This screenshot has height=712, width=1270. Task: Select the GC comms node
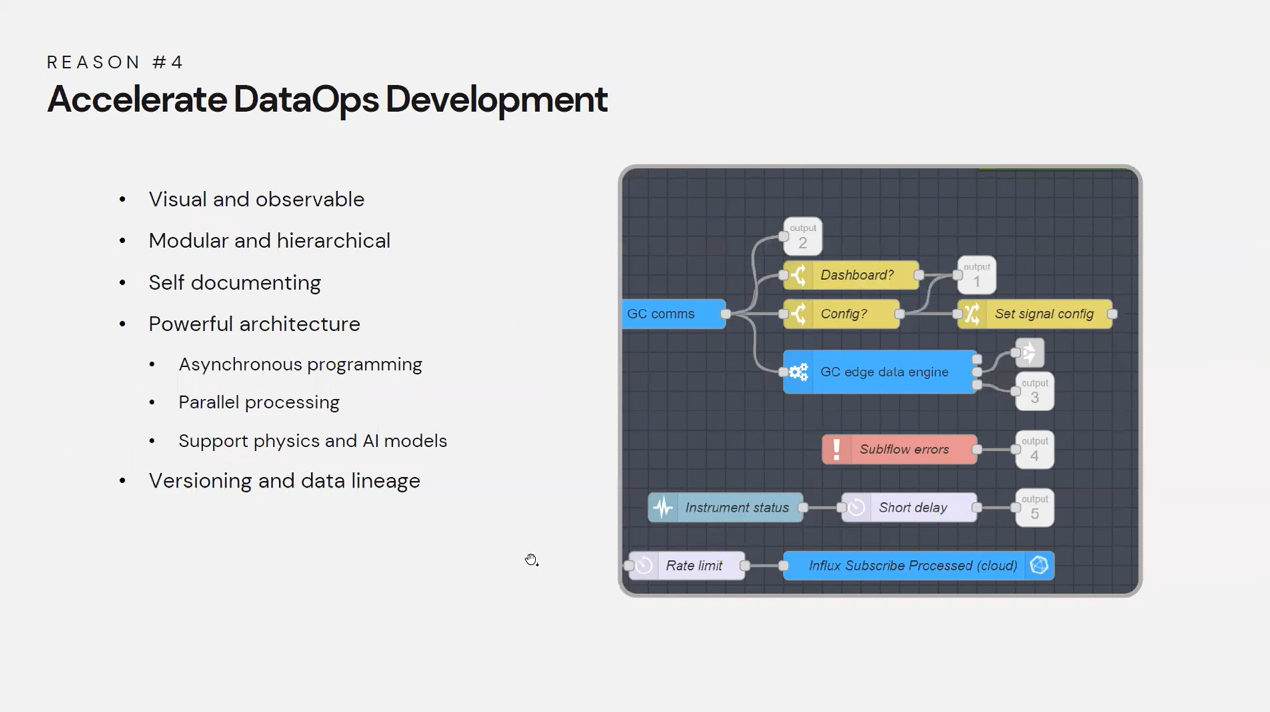pyautogui.click(x=674, y=314)
